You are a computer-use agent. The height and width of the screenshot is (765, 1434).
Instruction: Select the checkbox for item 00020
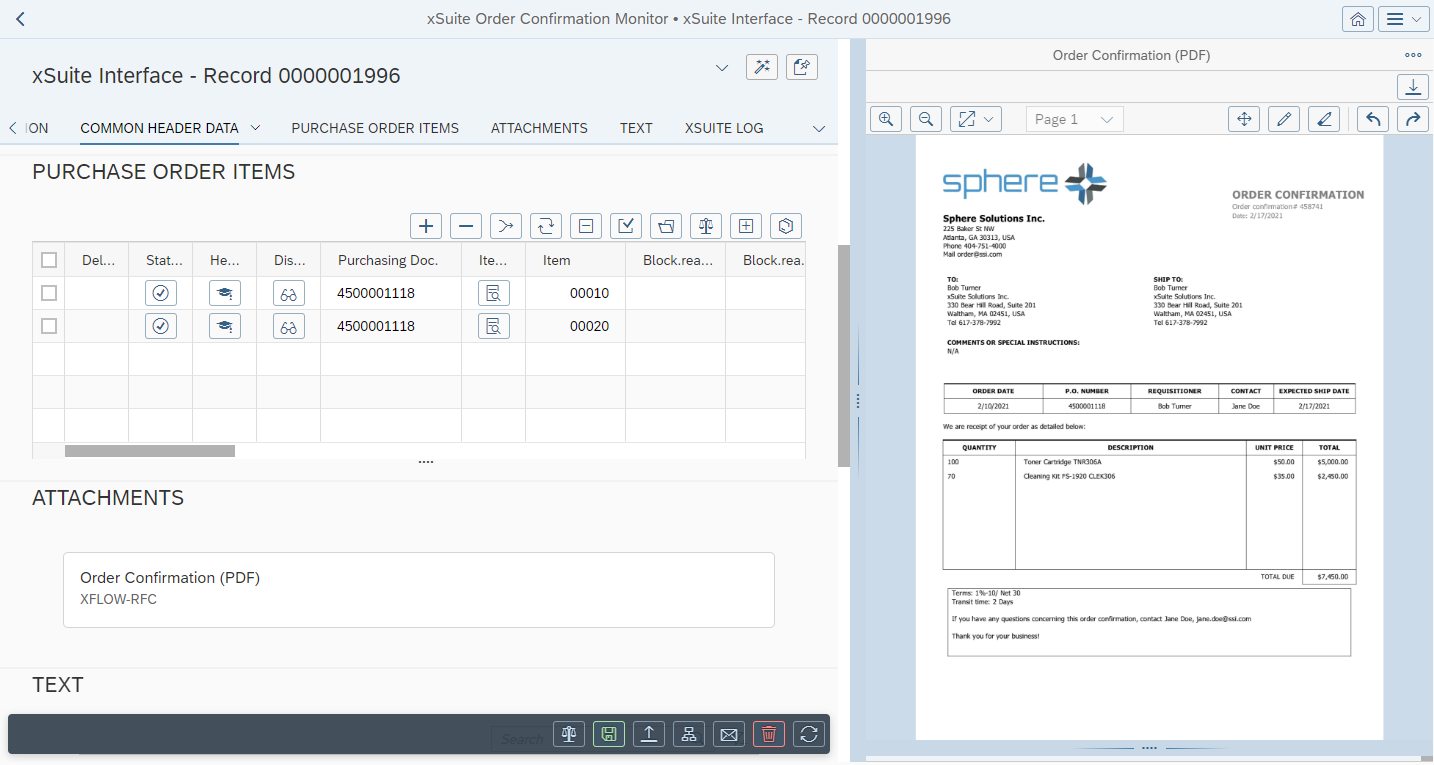tap(49, 326)
